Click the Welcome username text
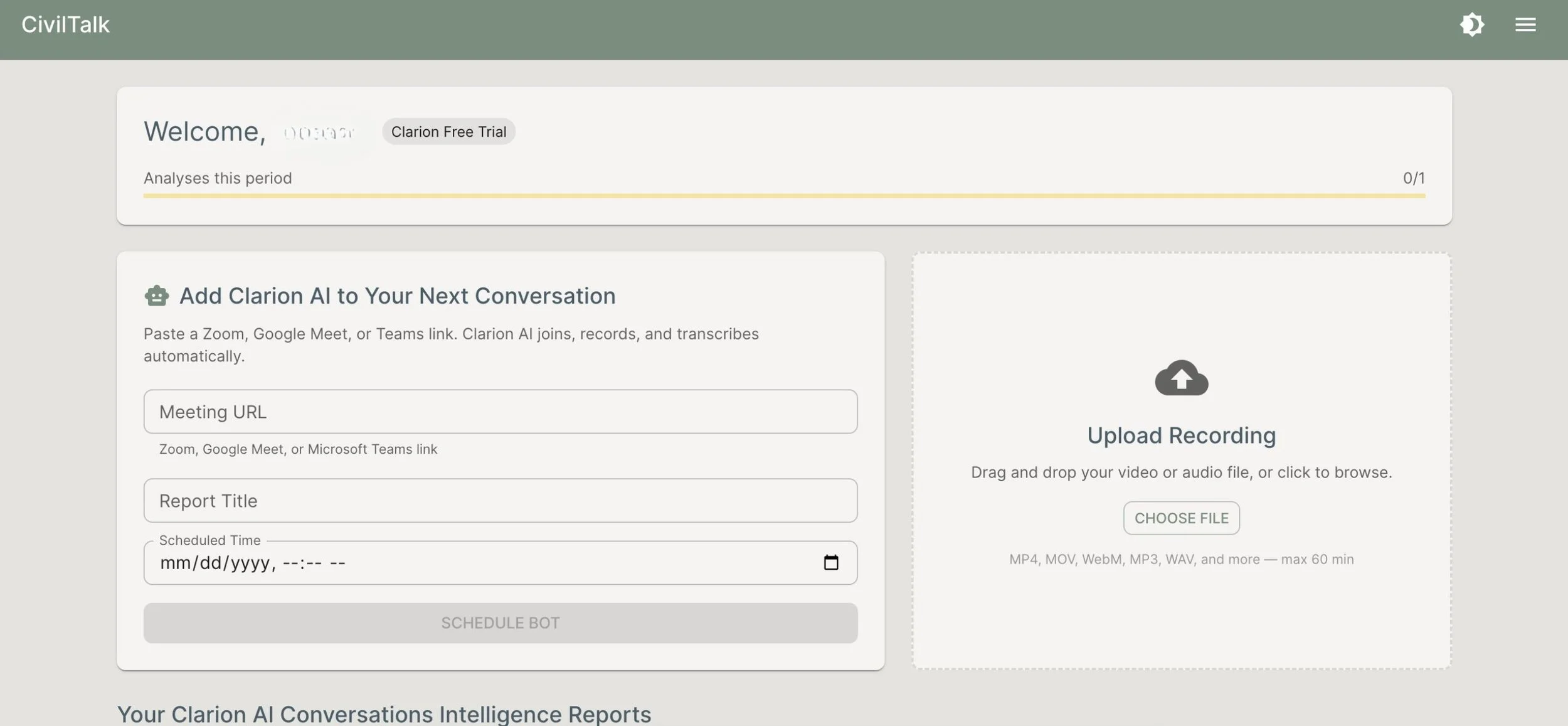The image size is (1568, 726). coord(319,132)
